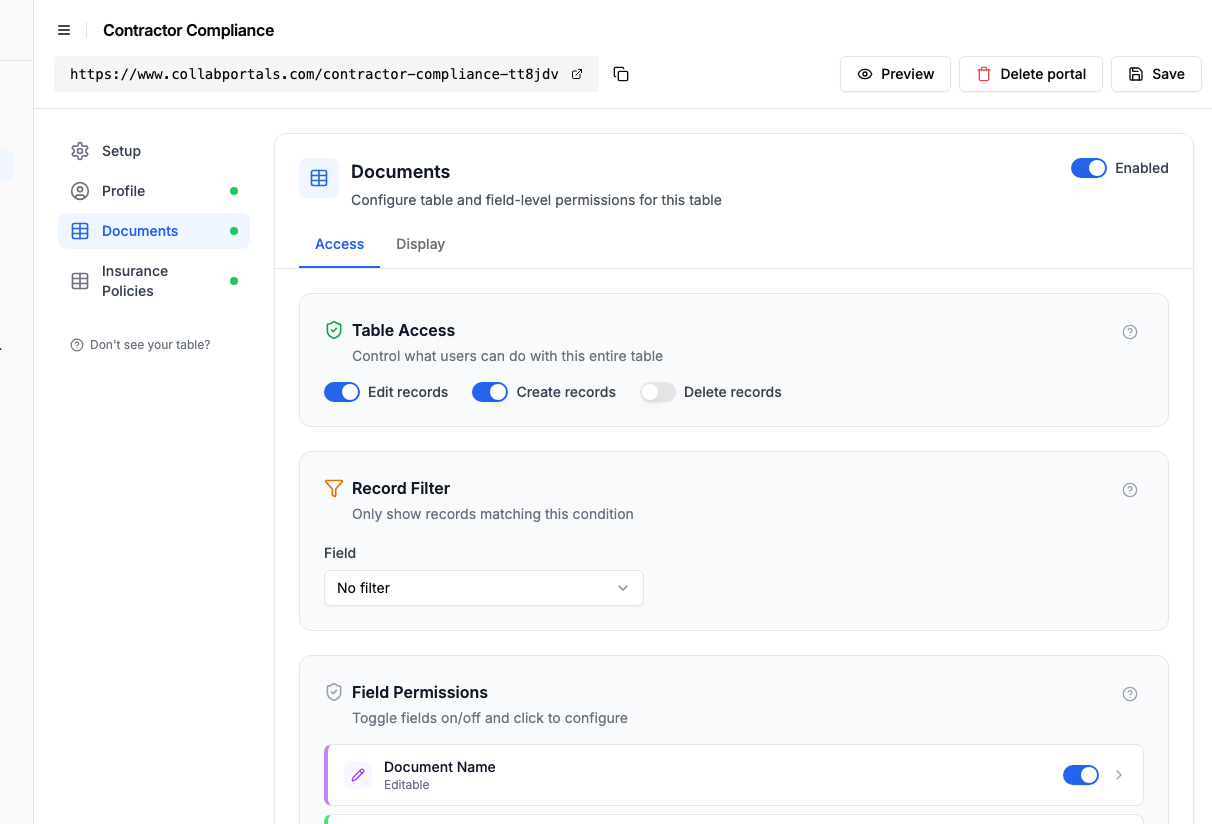Click the Documents table header icon
Viewport: 1212px width, 824px height.
point(319,178)
